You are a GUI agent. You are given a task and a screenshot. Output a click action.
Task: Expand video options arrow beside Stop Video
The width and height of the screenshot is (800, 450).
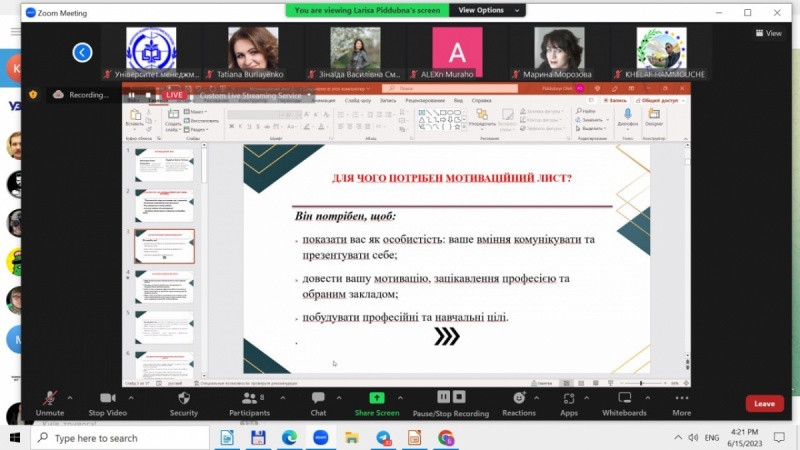click(x=131, y=397)
